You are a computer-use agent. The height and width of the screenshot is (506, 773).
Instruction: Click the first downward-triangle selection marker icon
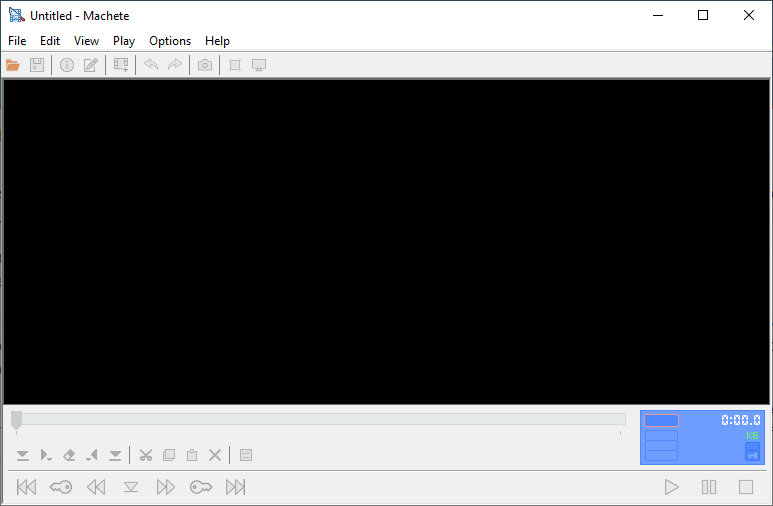[23, 455]
